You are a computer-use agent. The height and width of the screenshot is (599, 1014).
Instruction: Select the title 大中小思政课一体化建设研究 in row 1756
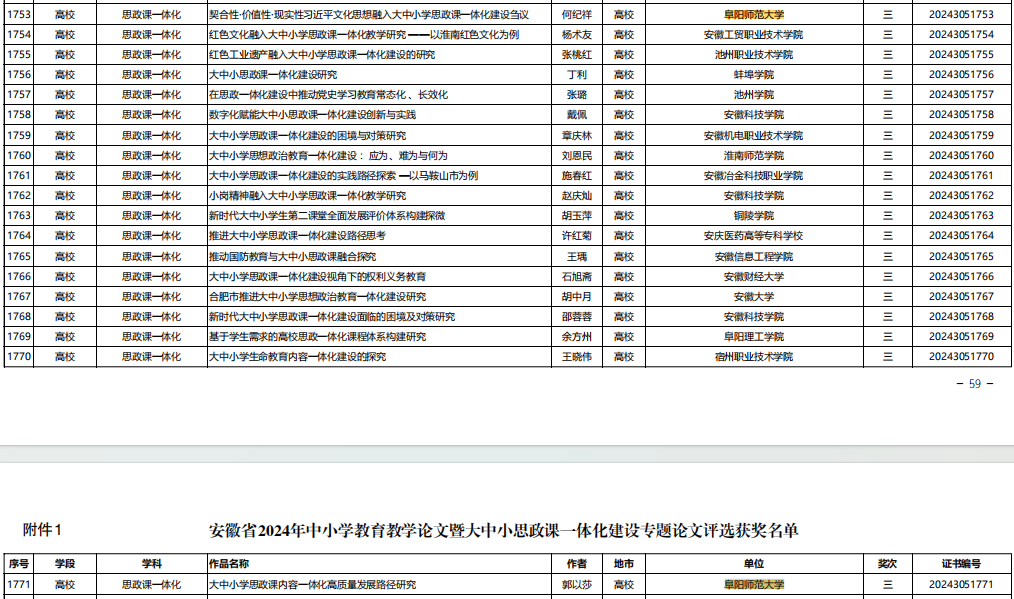(x=272, y=75)
